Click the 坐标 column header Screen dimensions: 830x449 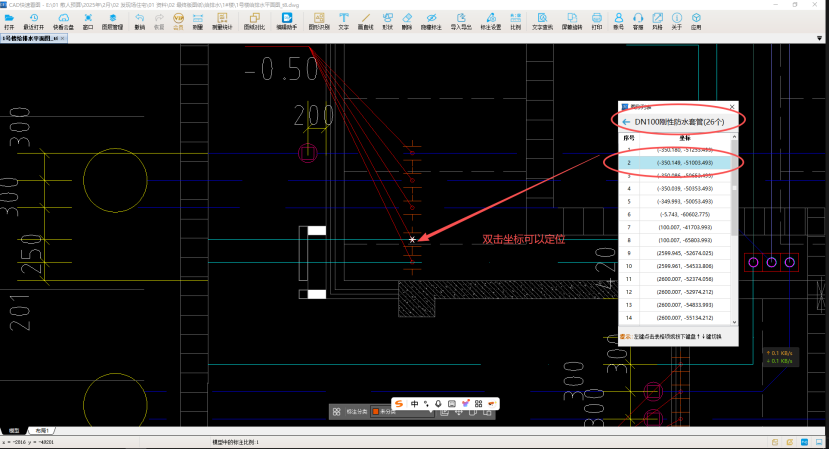[685, 138]
